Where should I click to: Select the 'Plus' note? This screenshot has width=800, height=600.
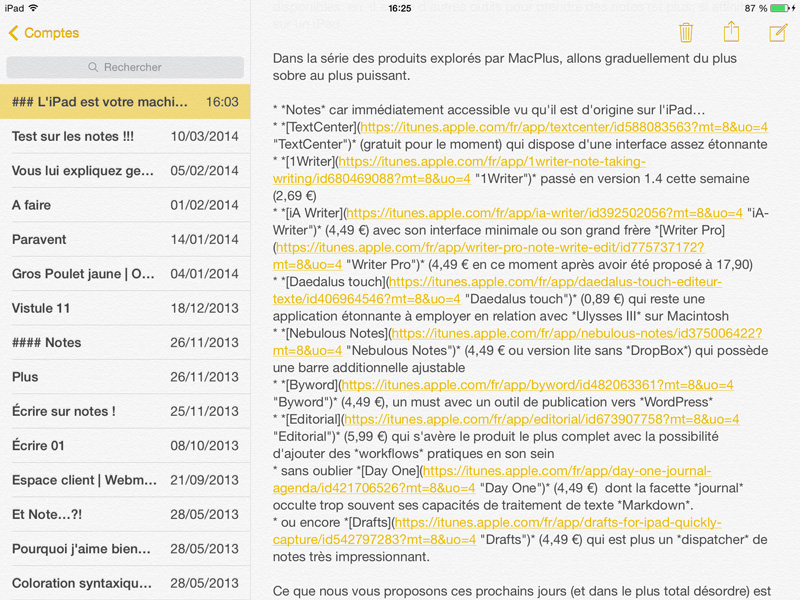point(125,377)
